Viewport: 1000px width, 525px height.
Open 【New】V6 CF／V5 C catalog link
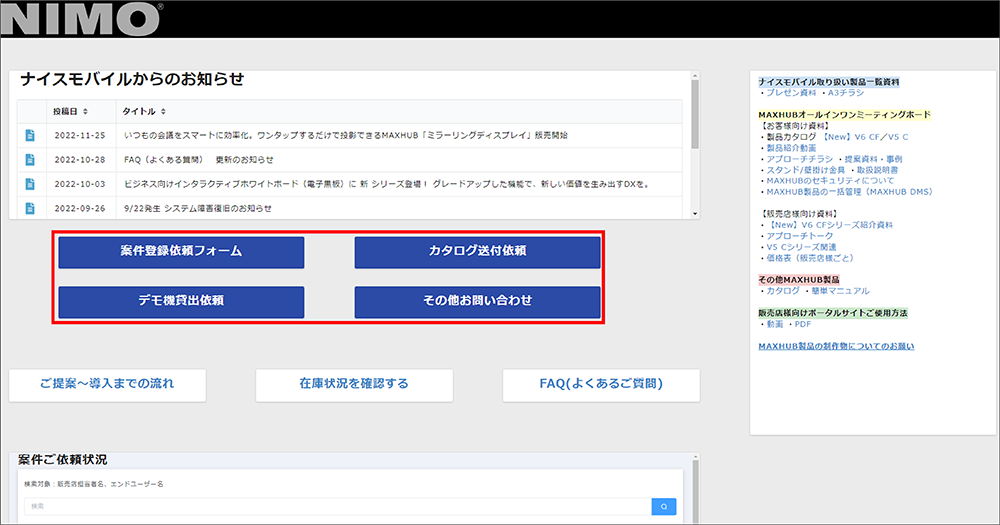(x=865, y=137)
